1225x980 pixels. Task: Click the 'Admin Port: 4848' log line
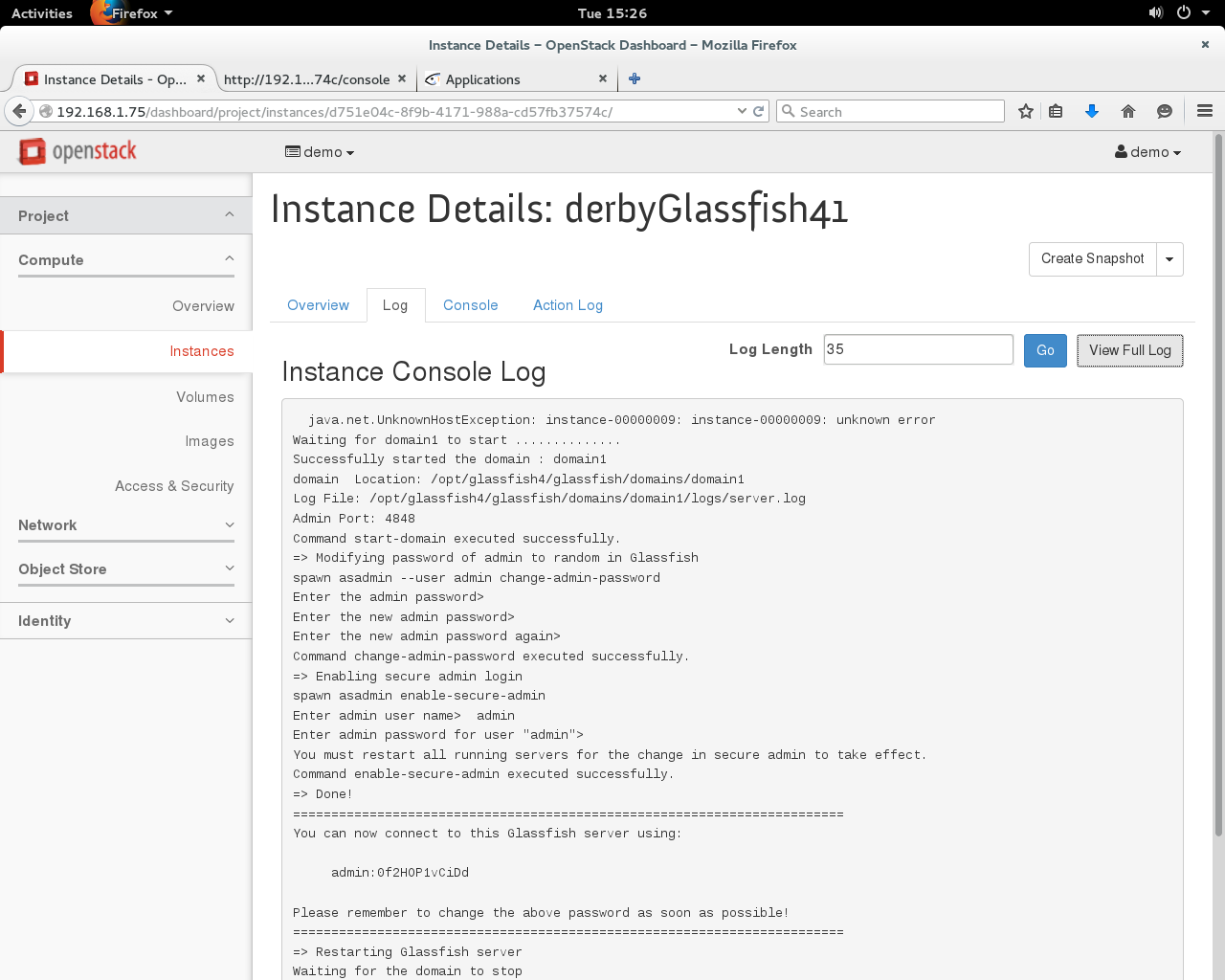[354, 519]
